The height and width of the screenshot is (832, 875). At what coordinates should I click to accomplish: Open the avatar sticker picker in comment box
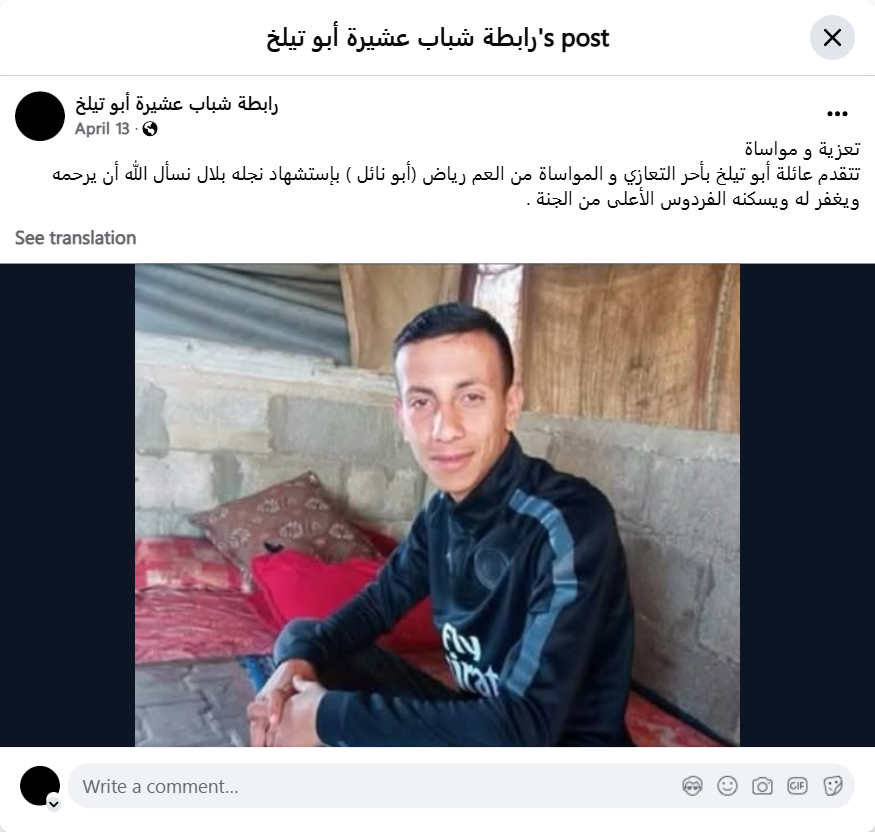(692, 786)
